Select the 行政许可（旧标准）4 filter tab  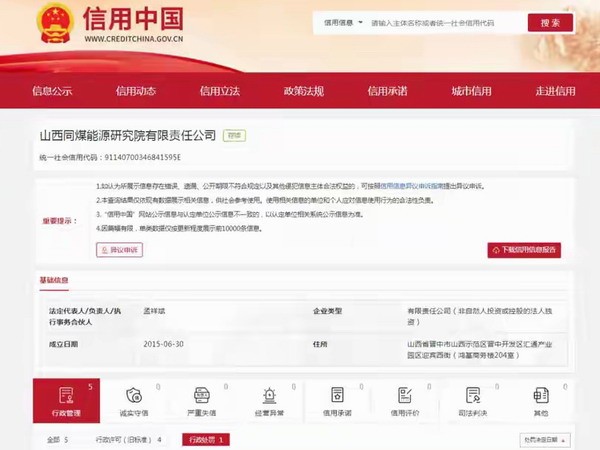129,440
